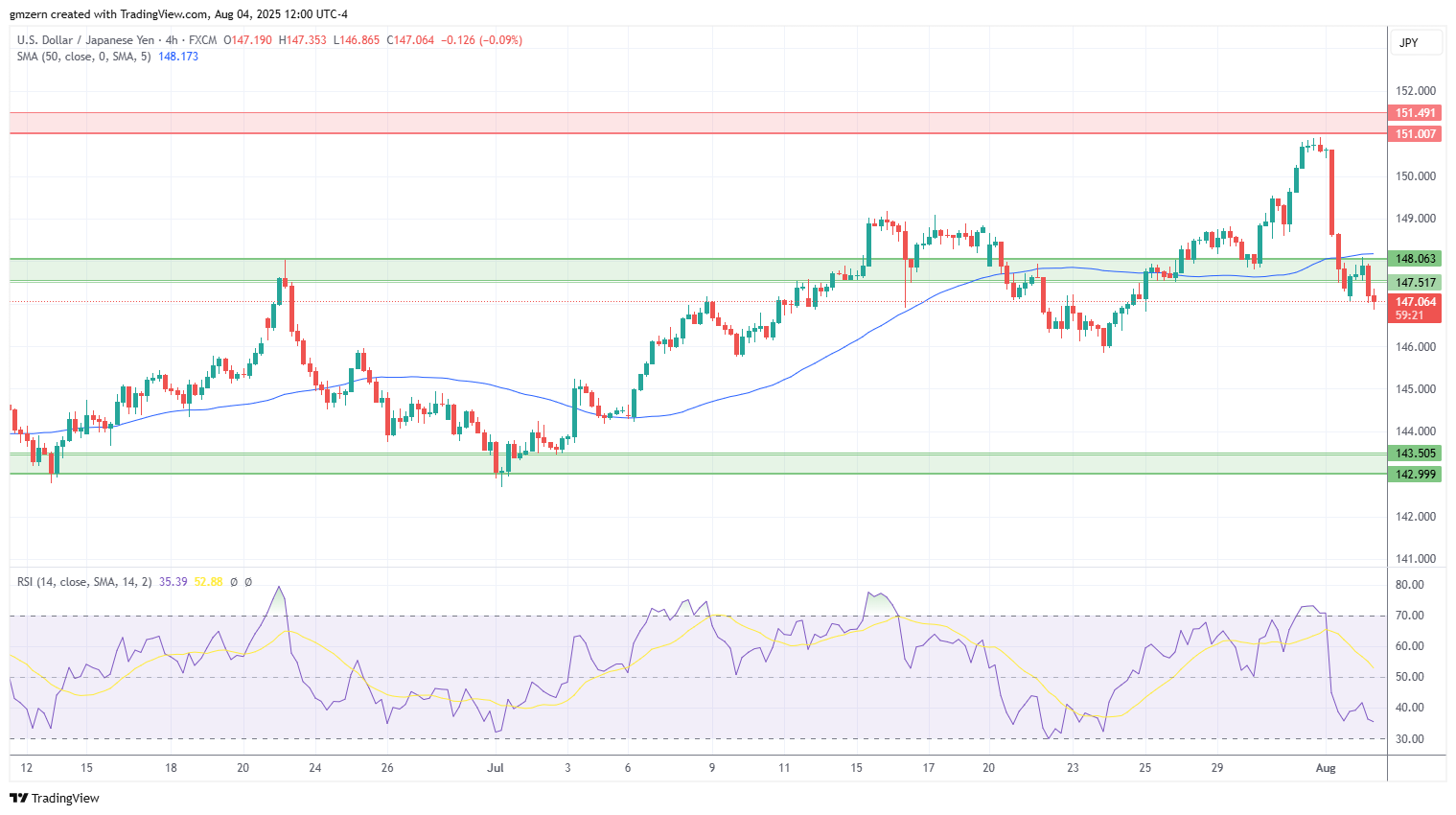Click the 147.517 price label

pyautogui.click(x=1415, y=283)
